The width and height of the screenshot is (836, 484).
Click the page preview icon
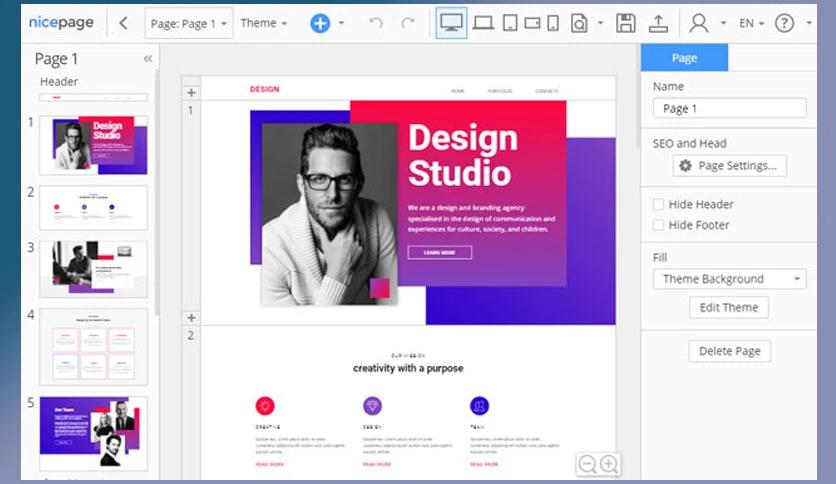(x=579, y=23)
